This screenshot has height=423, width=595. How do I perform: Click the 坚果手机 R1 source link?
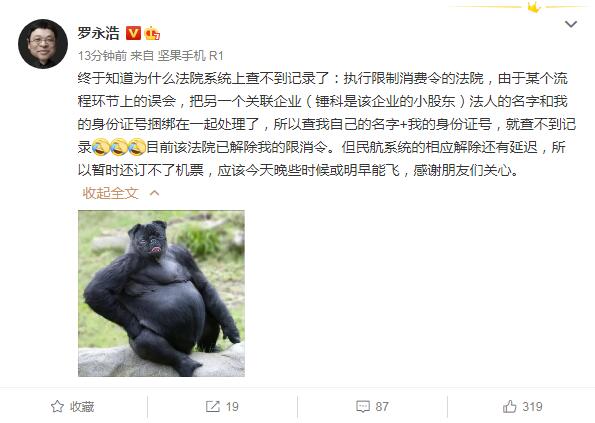pos(190,56)
